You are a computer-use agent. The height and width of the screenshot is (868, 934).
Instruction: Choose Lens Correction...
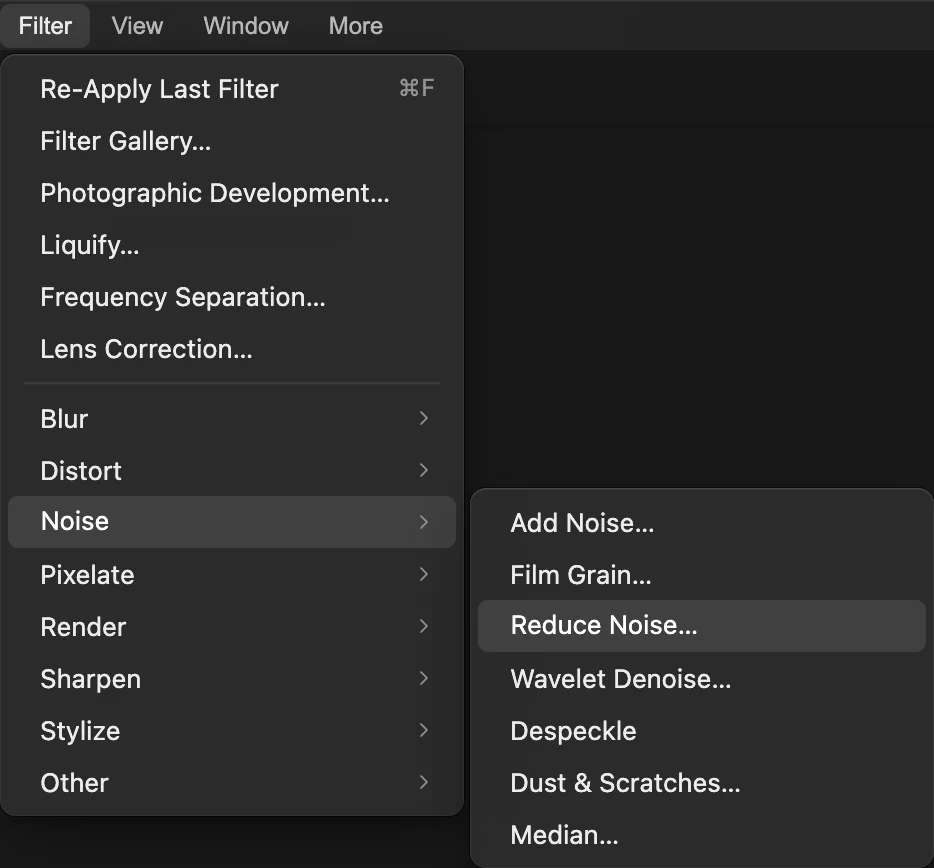(x=232, y=349)
